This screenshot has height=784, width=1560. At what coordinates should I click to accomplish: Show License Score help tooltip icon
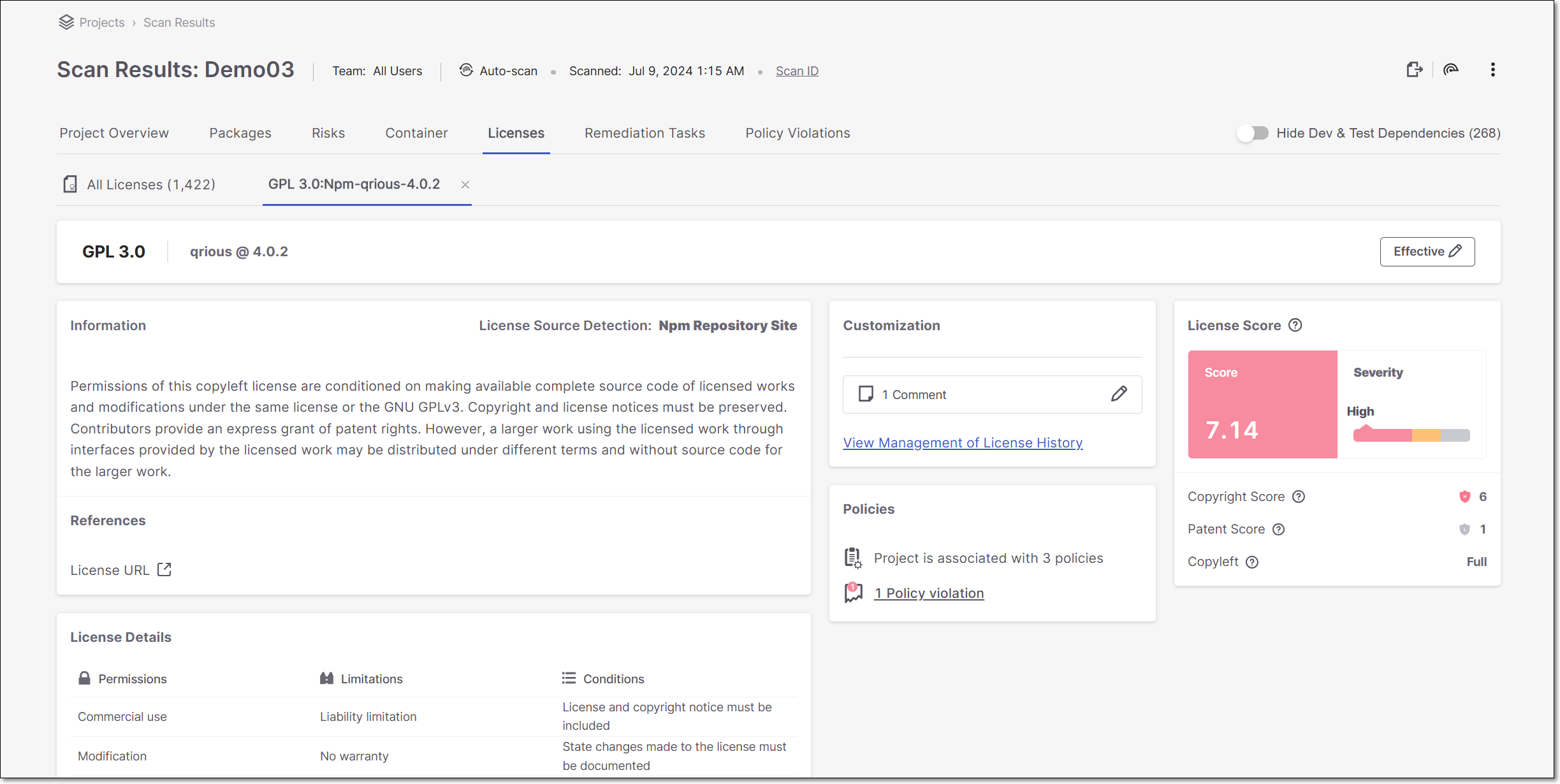pos(1295,325)
